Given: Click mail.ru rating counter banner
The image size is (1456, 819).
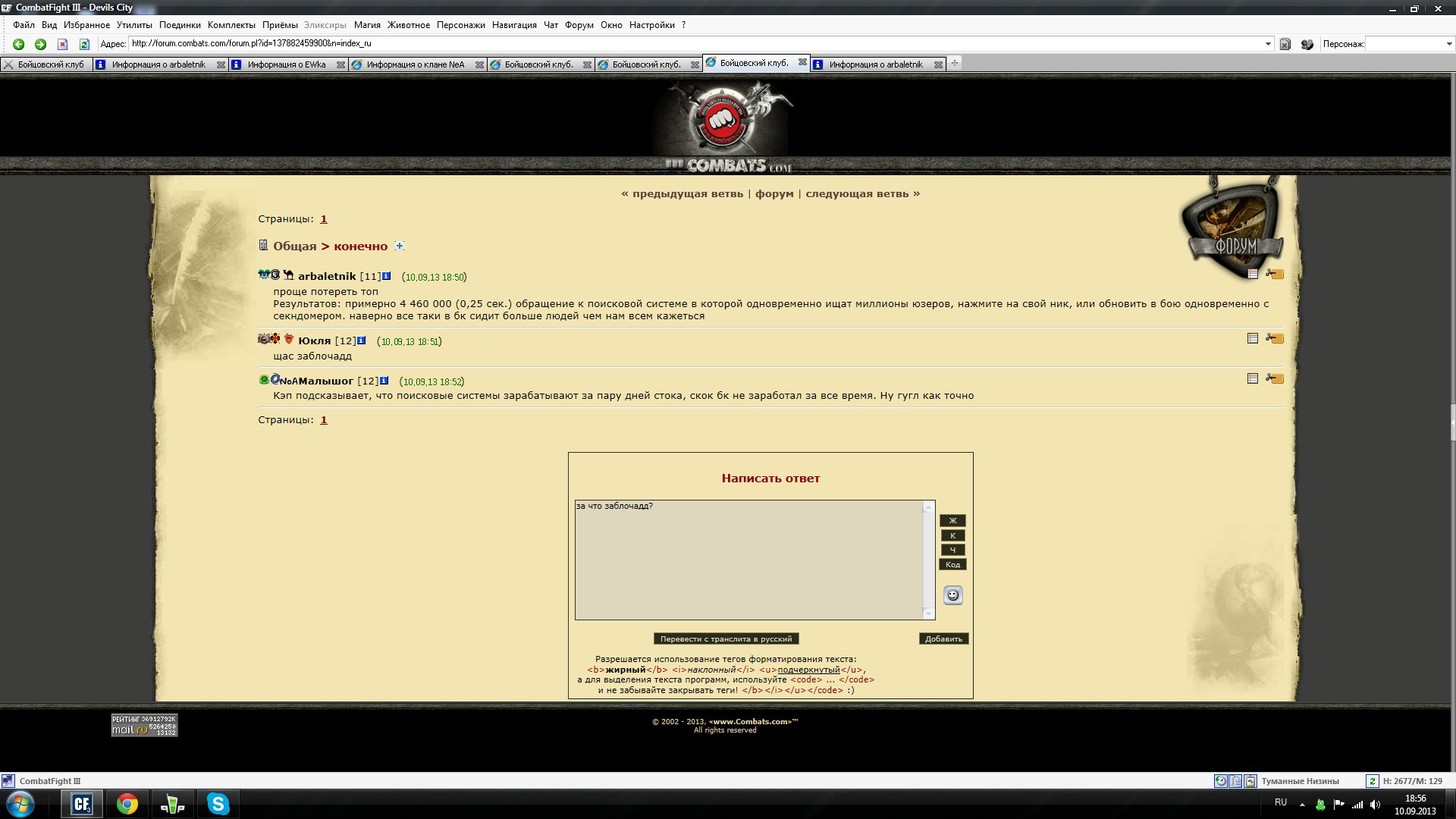Looking at the screenshot, I should (x=144, y=725).
